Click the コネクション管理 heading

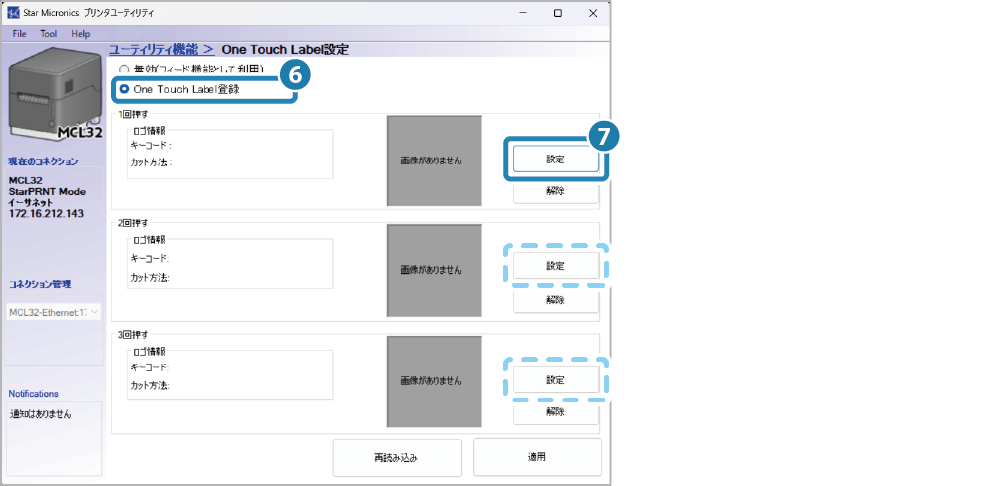40,284
